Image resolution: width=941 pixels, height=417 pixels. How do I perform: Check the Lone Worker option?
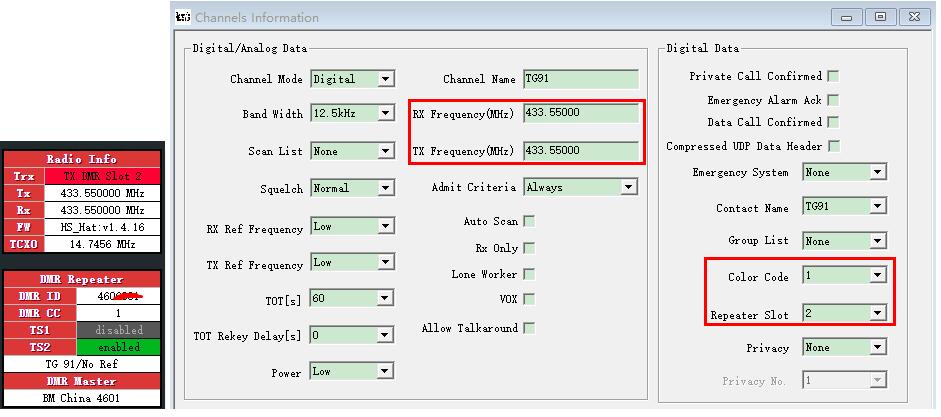click(x=529, y=274)
